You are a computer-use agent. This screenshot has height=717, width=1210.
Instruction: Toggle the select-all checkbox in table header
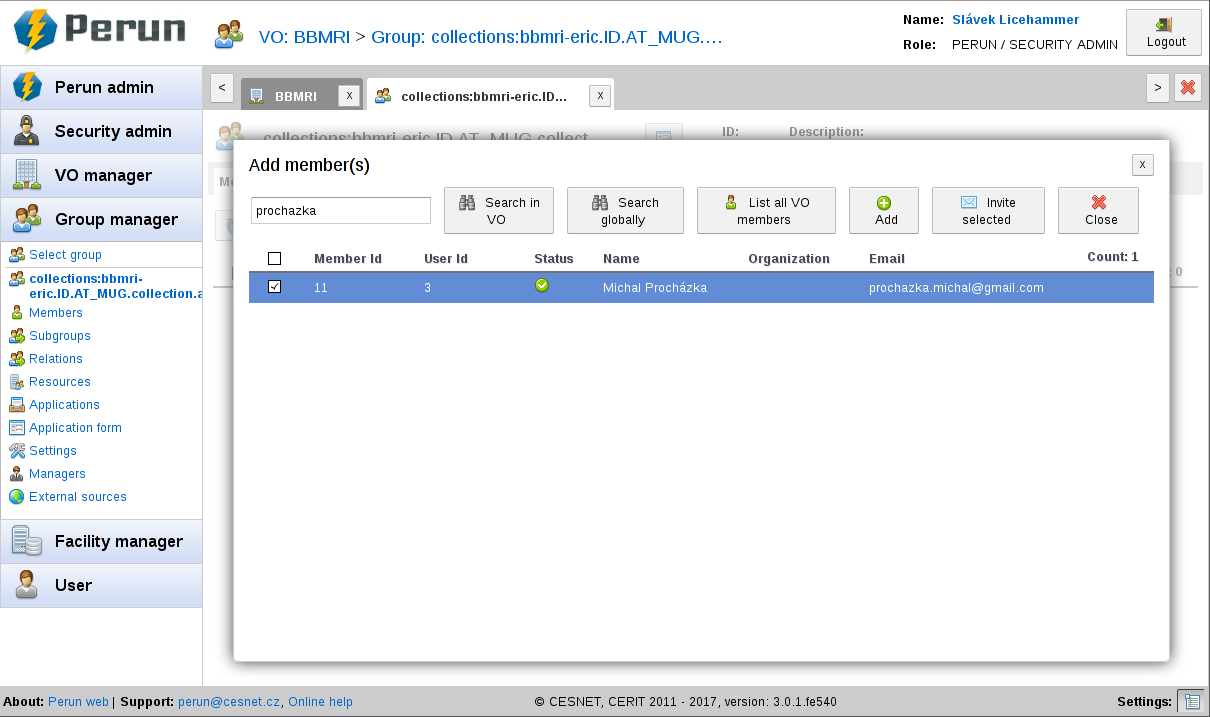tap(275, 259)
